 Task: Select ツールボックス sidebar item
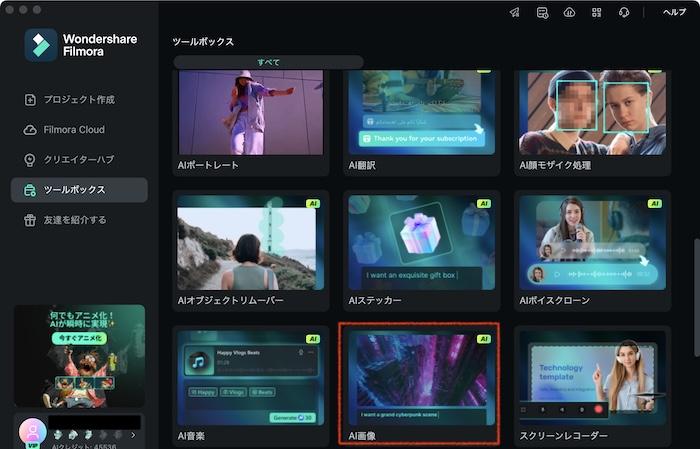79,190
